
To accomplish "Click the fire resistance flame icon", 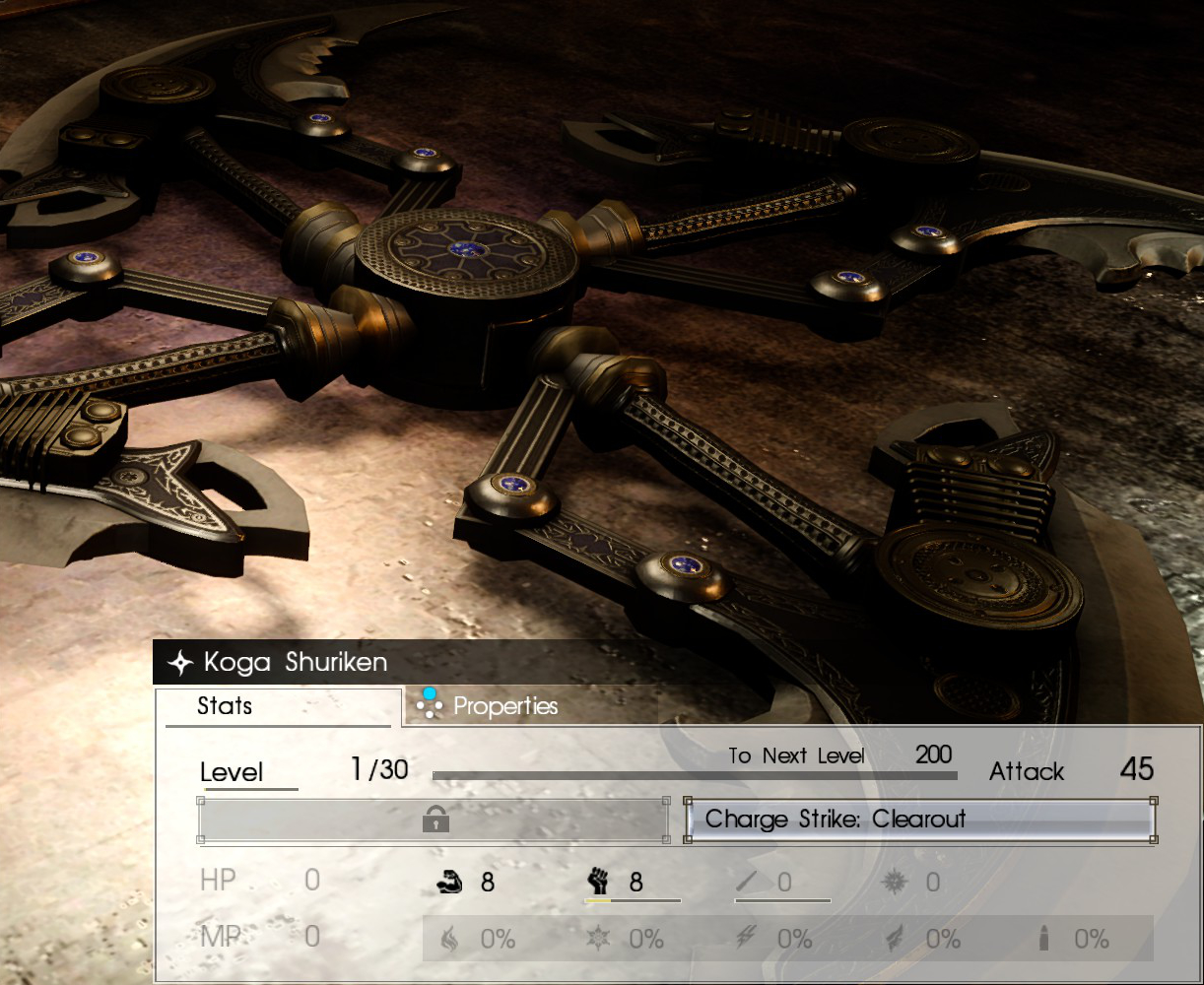I will click(448, 939).
